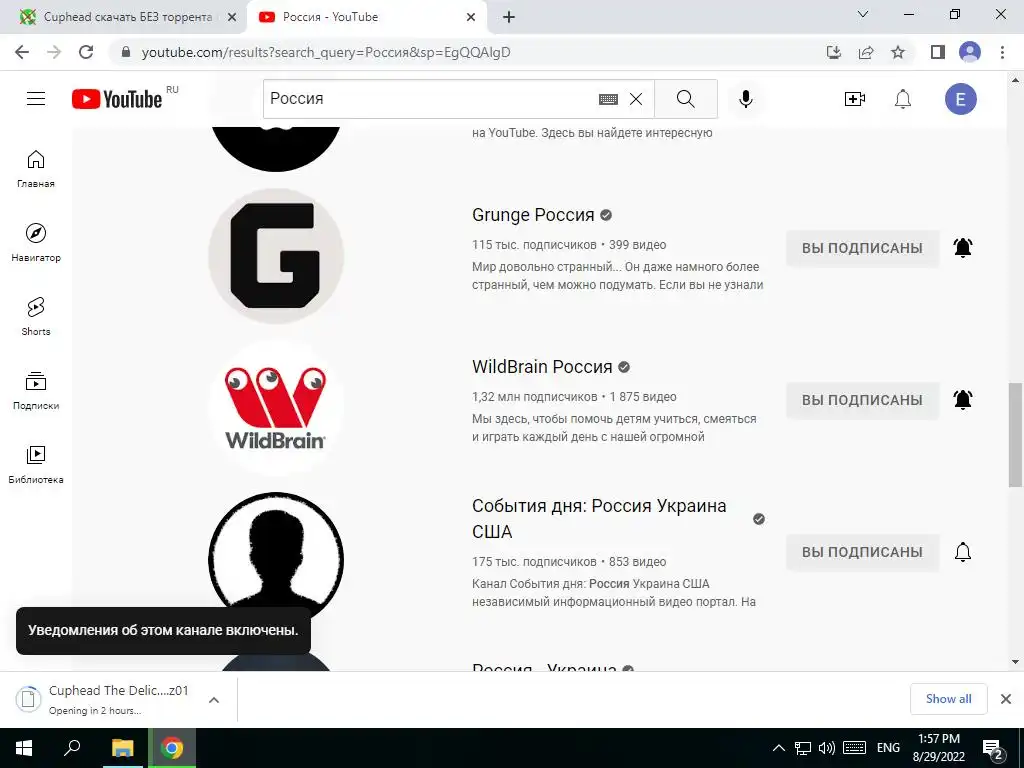The height and width of the screenshot is (768, 1024).
Task: Open the Windows Start menu
Action: (24, 748)
